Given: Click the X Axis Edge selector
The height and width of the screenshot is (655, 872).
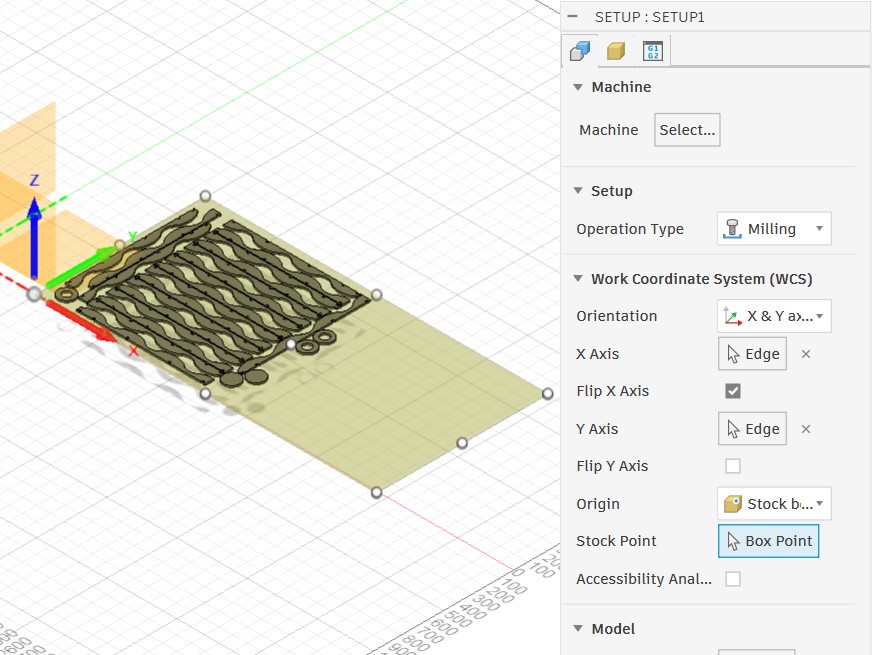Looking at the screenshot, I should tap(752, 354).
